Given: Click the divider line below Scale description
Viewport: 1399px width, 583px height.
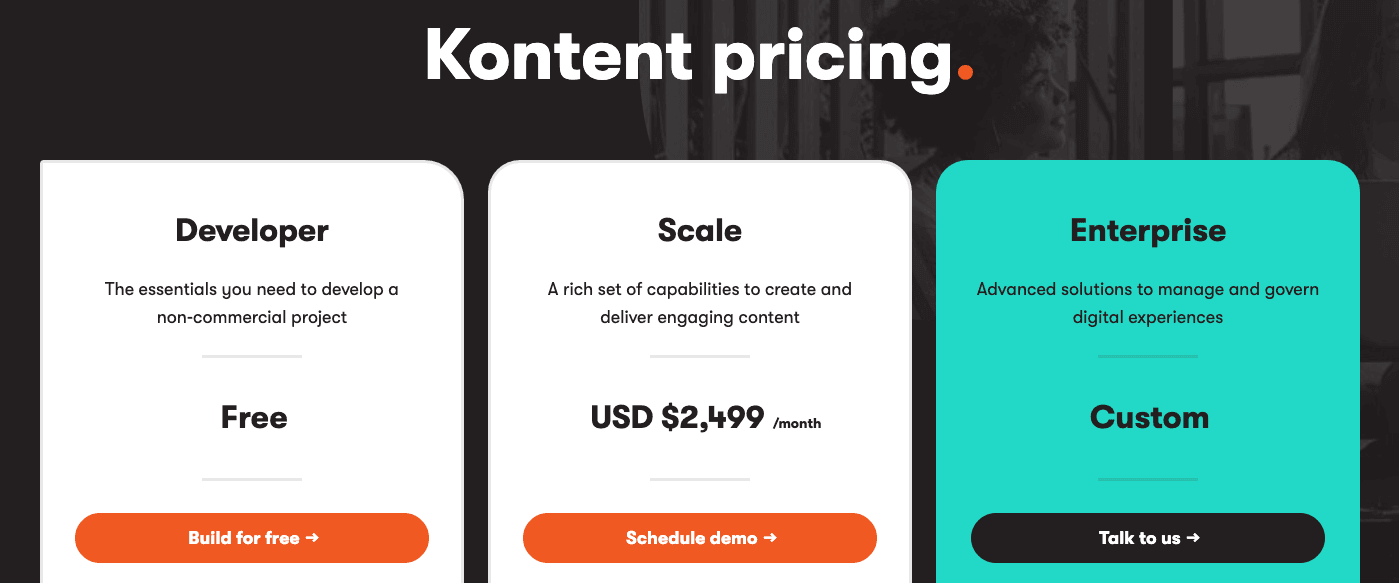Looking at the screenshot, I should (700, 356).
